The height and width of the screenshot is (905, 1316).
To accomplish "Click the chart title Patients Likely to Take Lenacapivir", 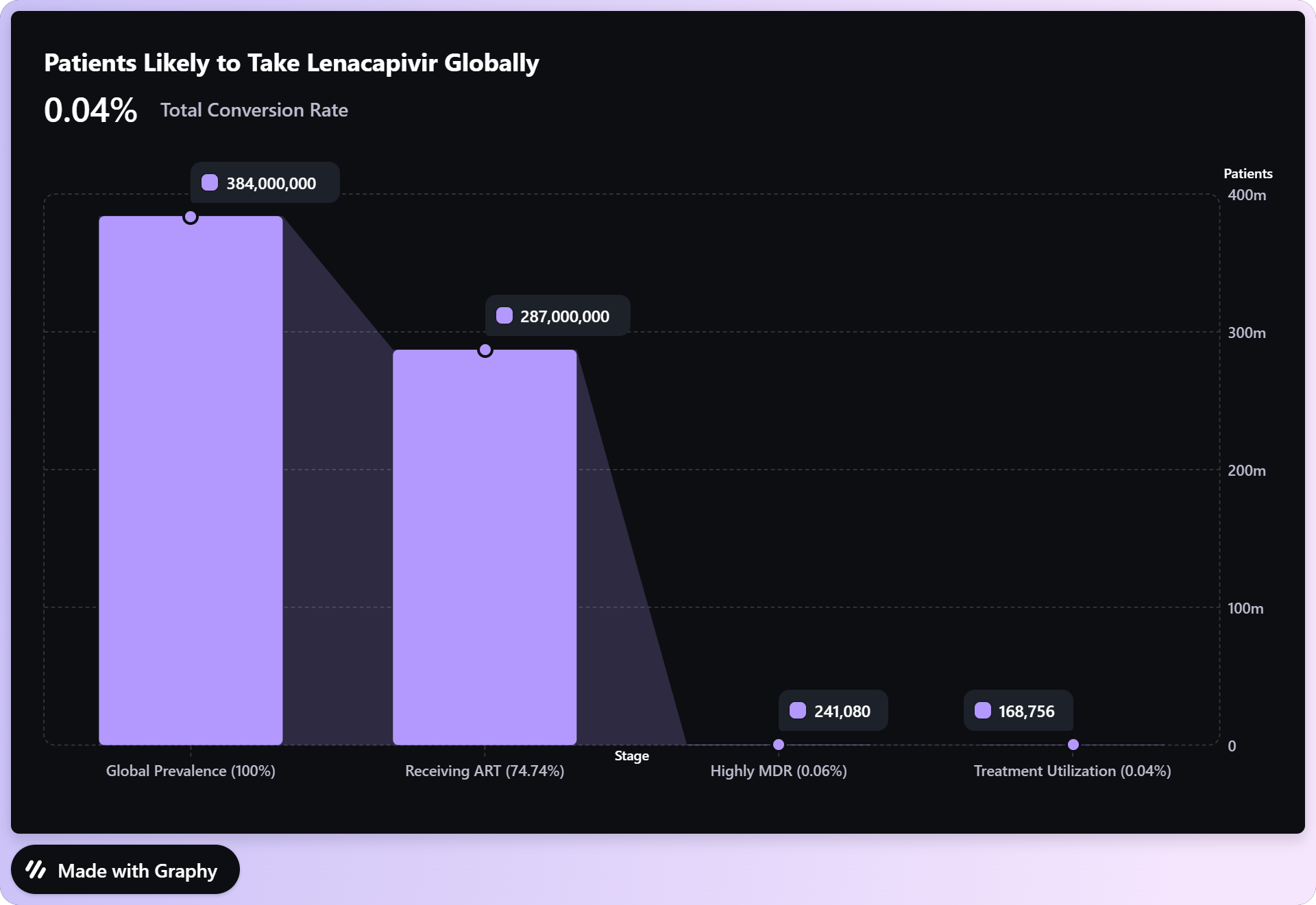I will [x=291, y=62].
